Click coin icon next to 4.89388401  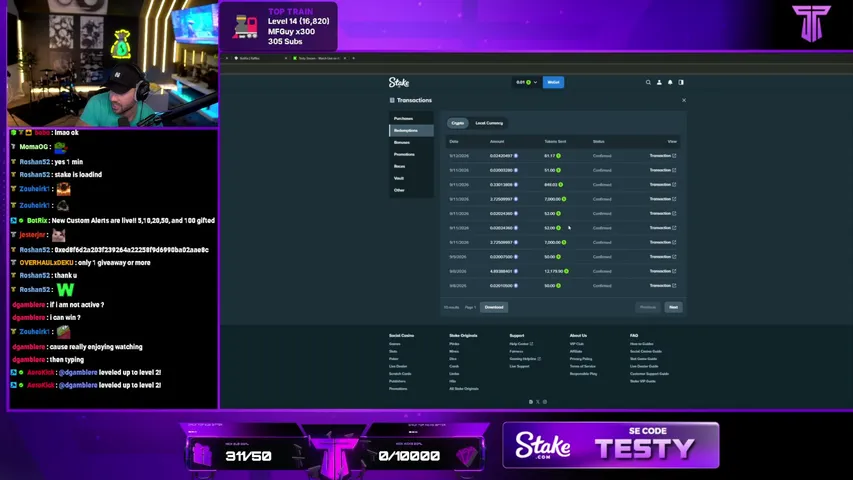click(516, 271)
